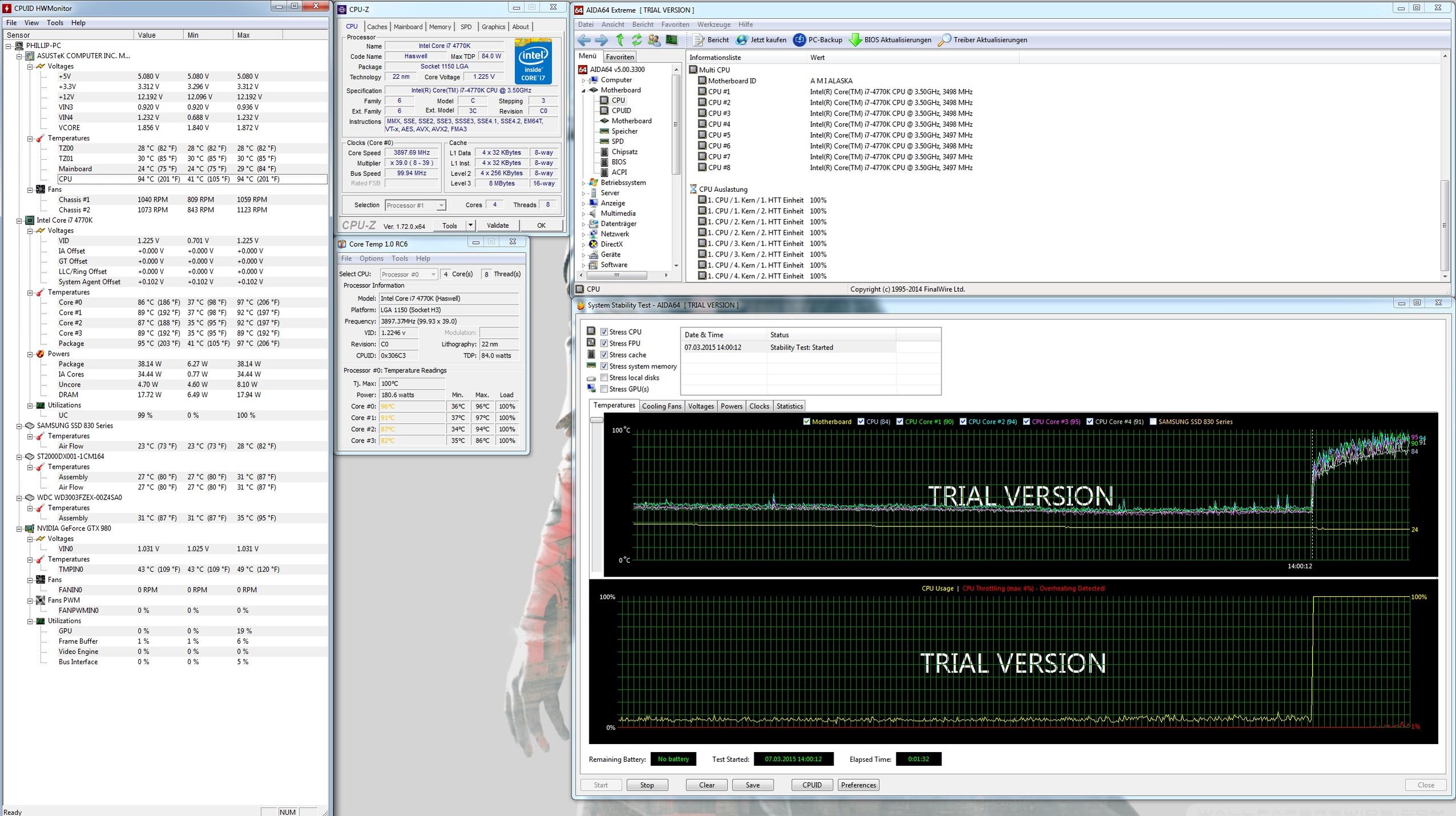
Task: Click the AIDA64 back arrow icon
Action: [x=584, y=40]
